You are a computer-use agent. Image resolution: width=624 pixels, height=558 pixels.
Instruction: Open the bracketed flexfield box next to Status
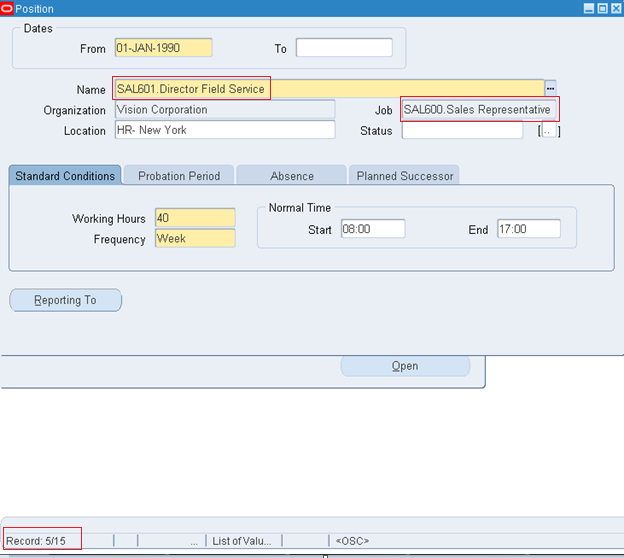pyautogui.click(x=549, y=131)
